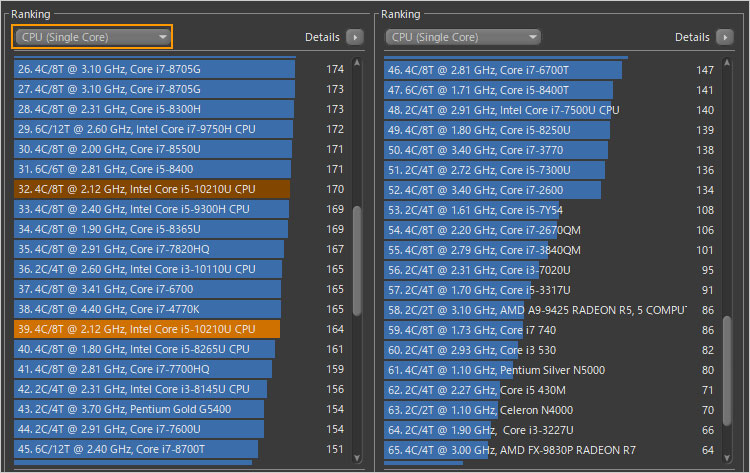Select row 57 Core i5-3317U
Viewport: 750px width, 473px height.
coord(549,290)
